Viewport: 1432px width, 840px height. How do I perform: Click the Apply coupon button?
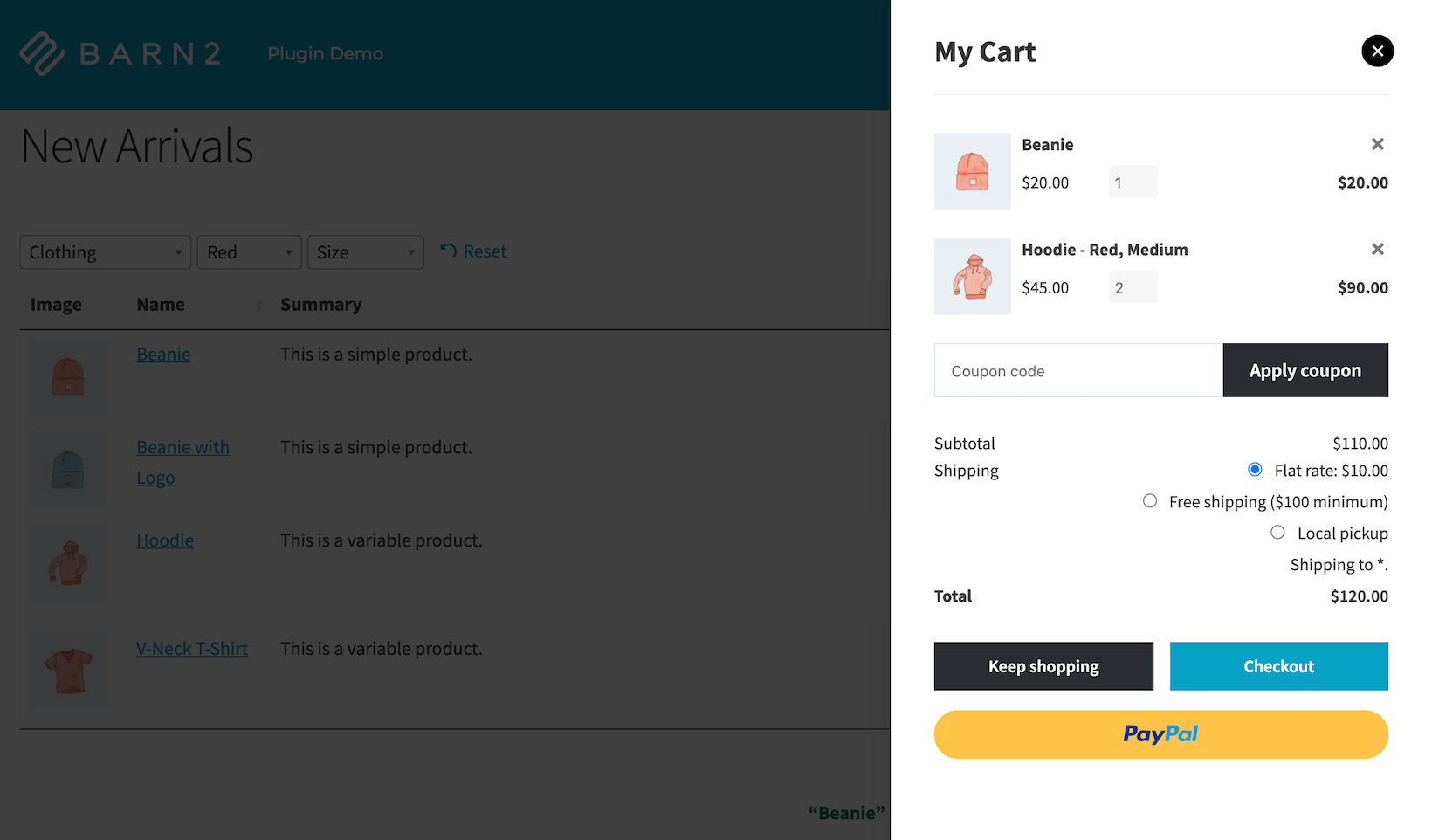tap(1305, 370)
